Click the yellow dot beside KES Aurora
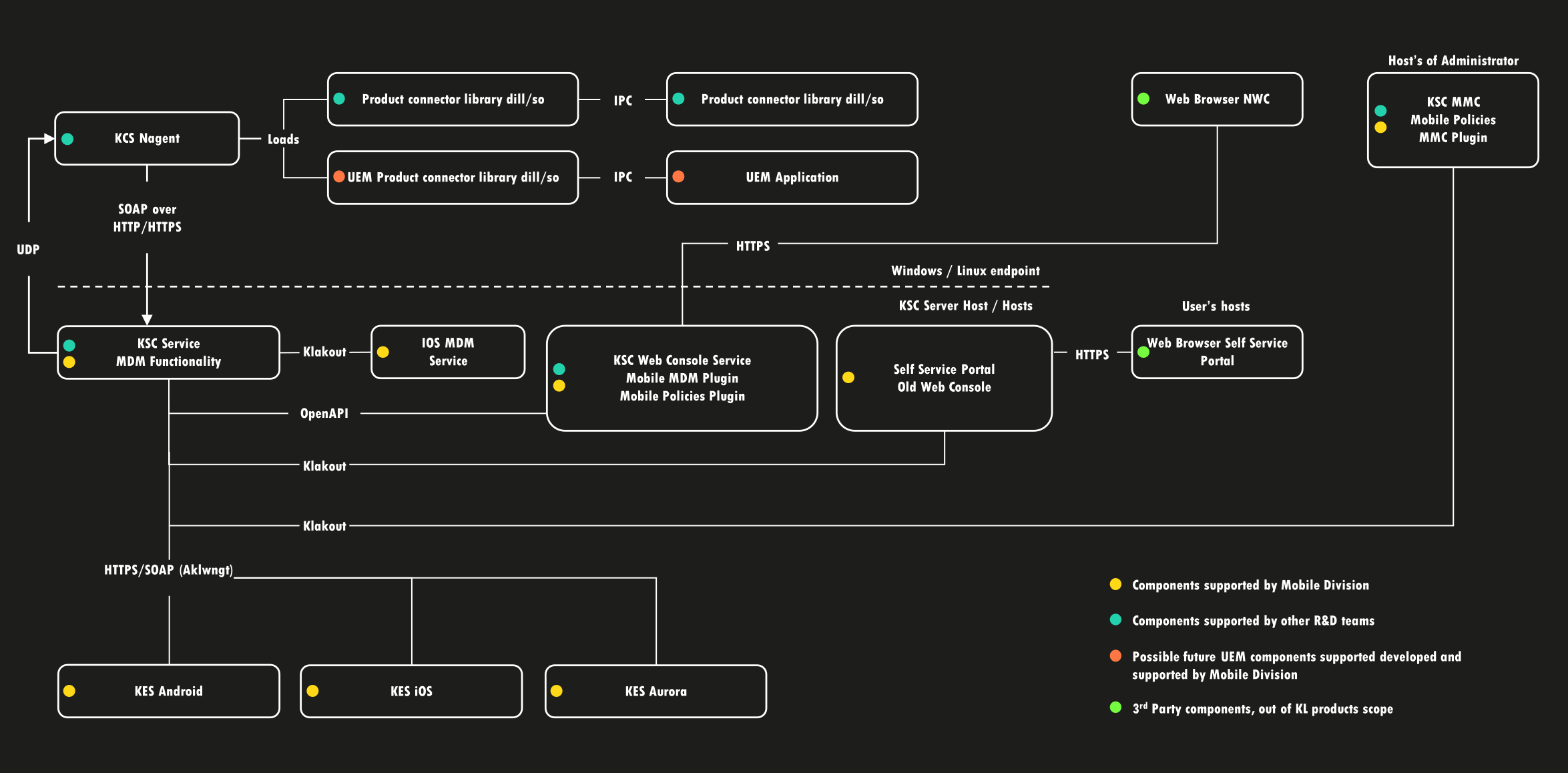 pos(557,691)
